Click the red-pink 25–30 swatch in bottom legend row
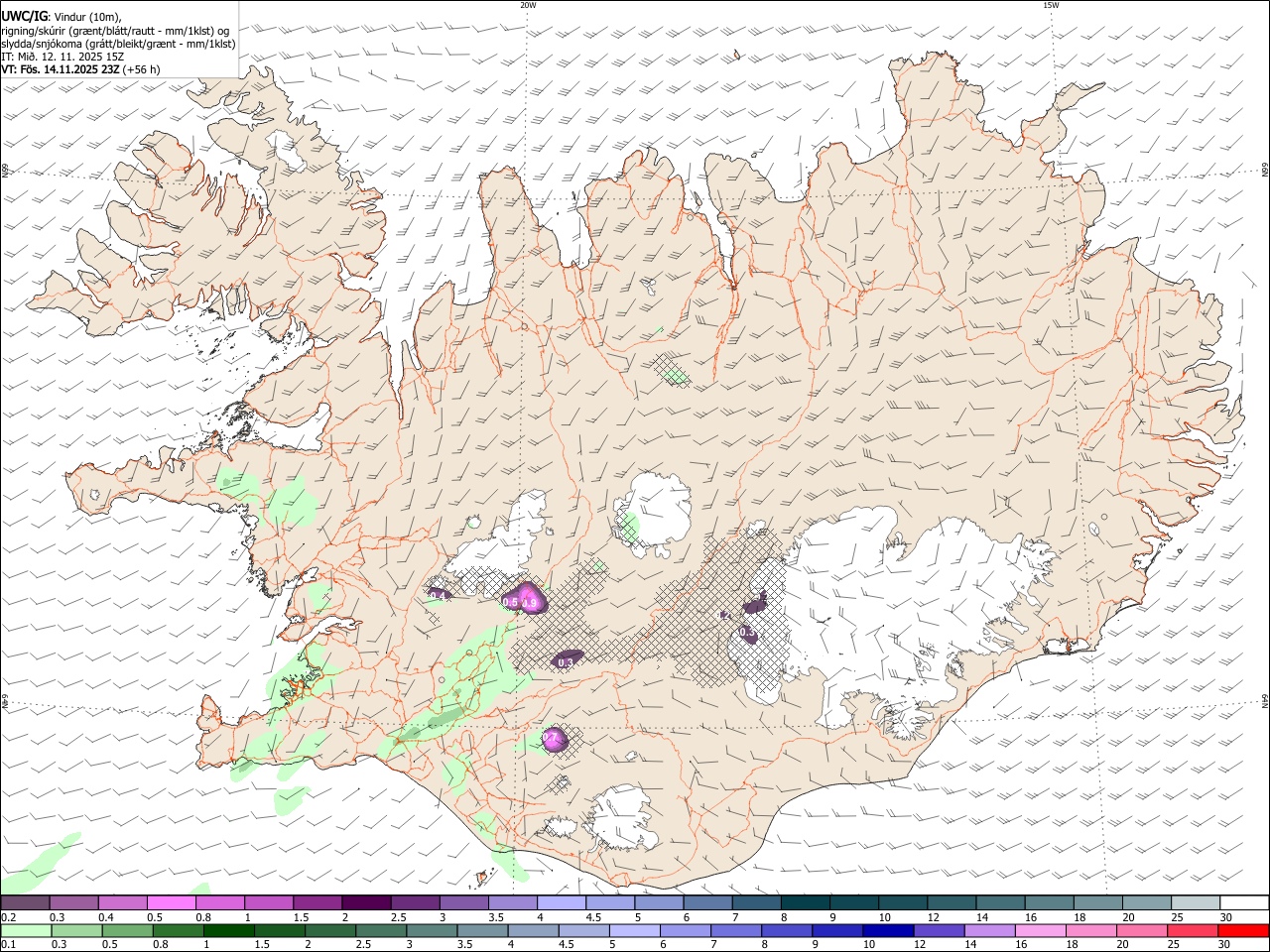The height and width of the screenshot is (952, 1270). pos(1192,930)
